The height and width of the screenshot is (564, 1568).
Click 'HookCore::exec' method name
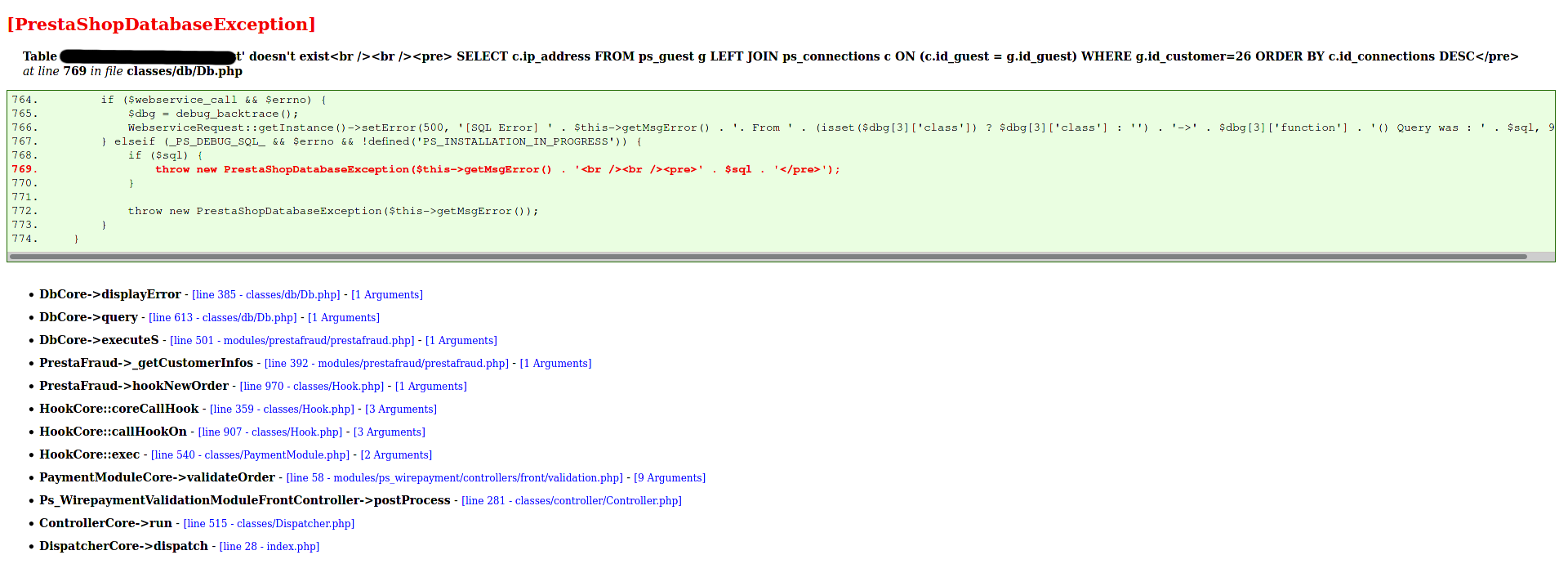pyautogui.click(x=90, y=454)
